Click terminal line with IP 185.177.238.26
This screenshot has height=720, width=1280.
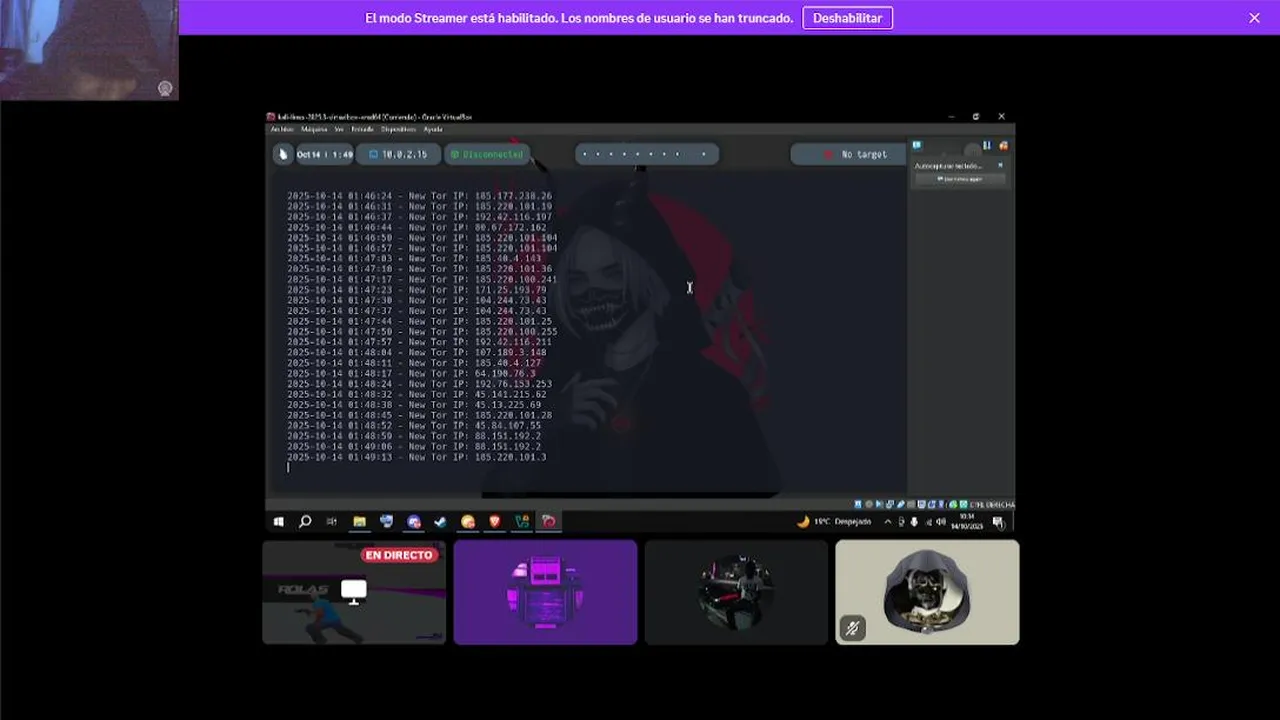tap(420, 196)
